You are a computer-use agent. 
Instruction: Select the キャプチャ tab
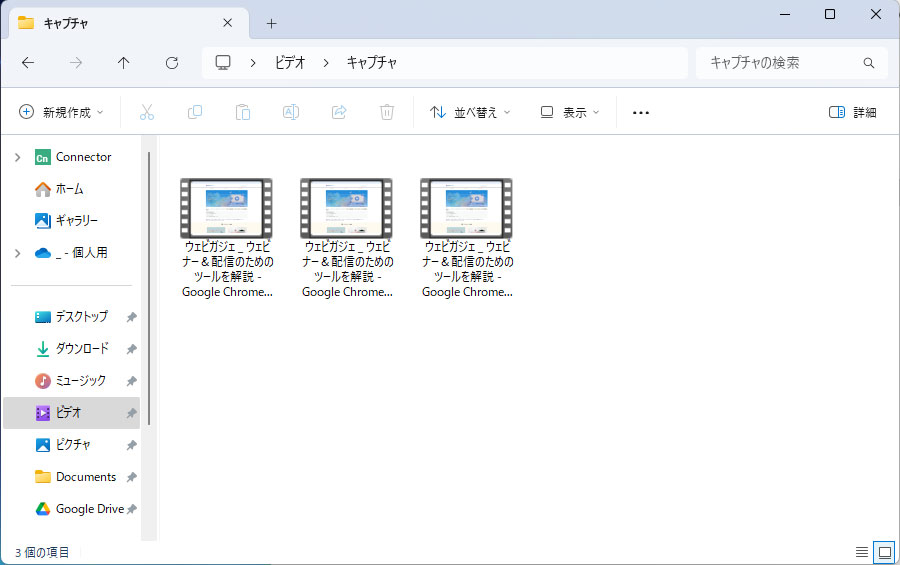(x=129, y=23)
